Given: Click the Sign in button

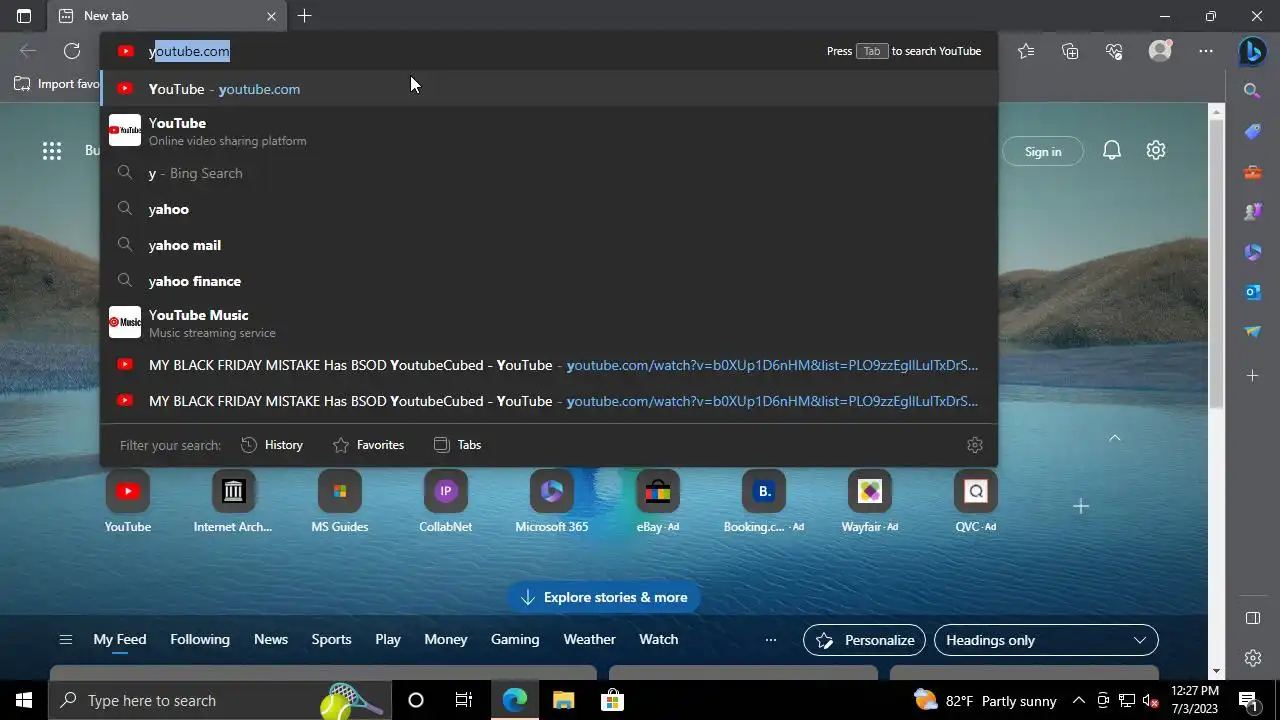Looking at the screenshot, I should click(1043, 152).
